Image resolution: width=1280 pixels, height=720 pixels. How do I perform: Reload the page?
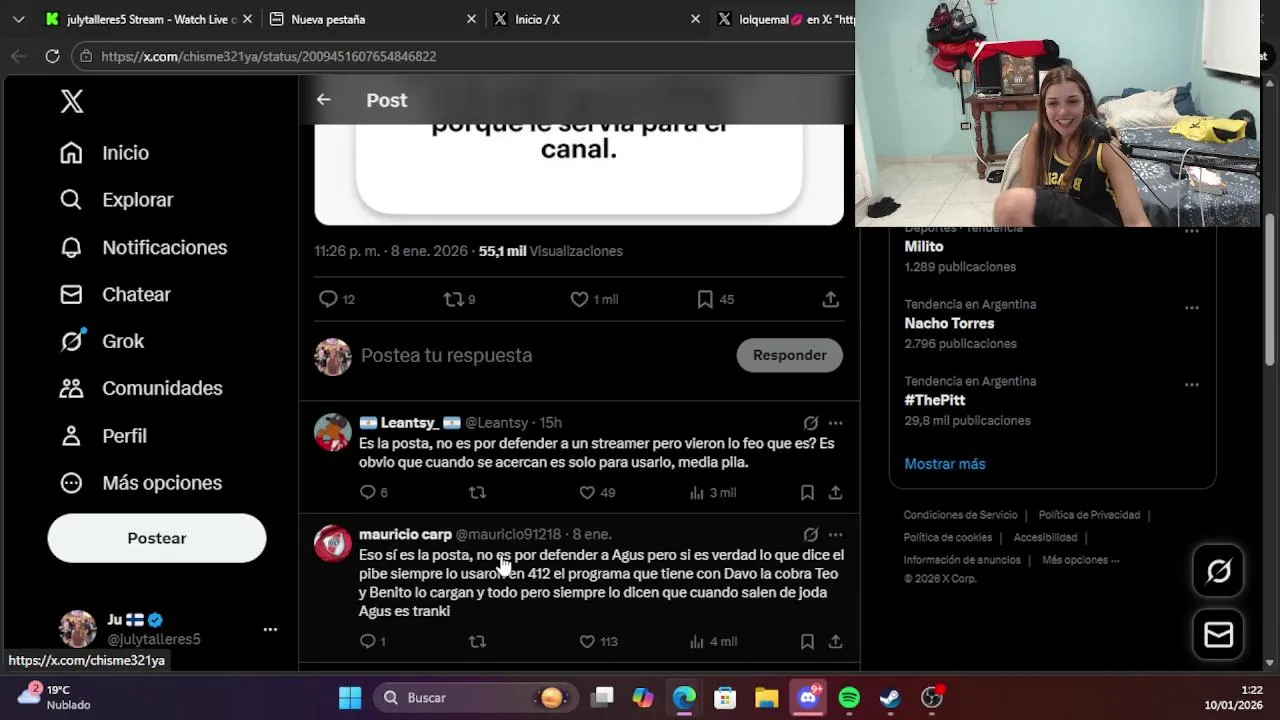(x=52, y=56)
